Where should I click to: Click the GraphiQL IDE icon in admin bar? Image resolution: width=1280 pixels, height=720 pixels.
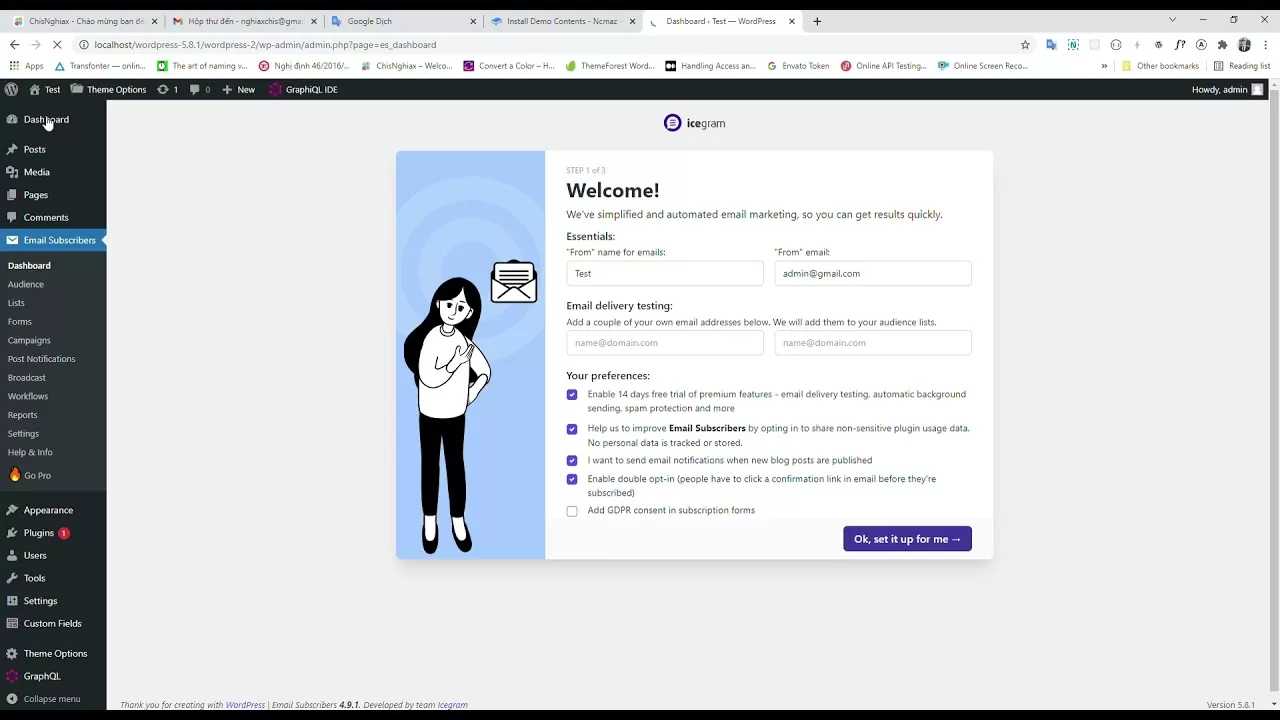[x=275, y=89]
